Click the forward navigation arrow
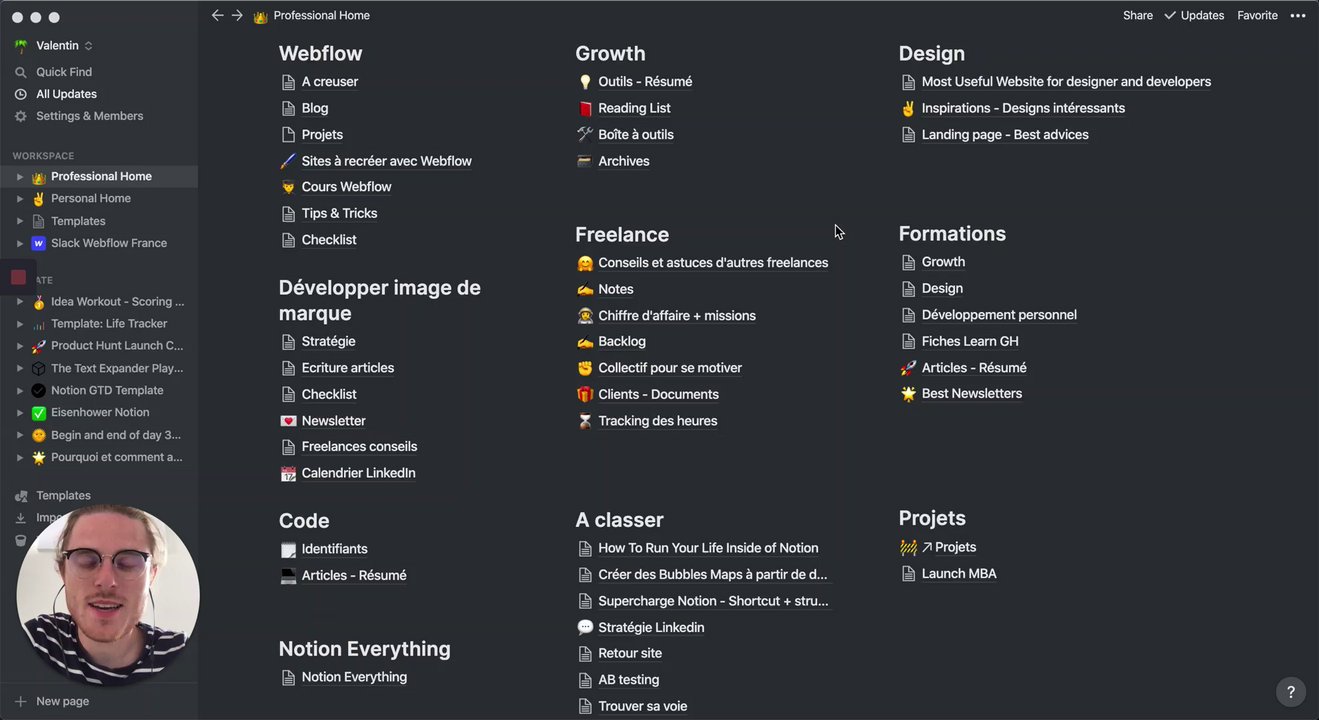This screenshot has width=1319, height=720. pyautogui.click(x=237, y=15)
